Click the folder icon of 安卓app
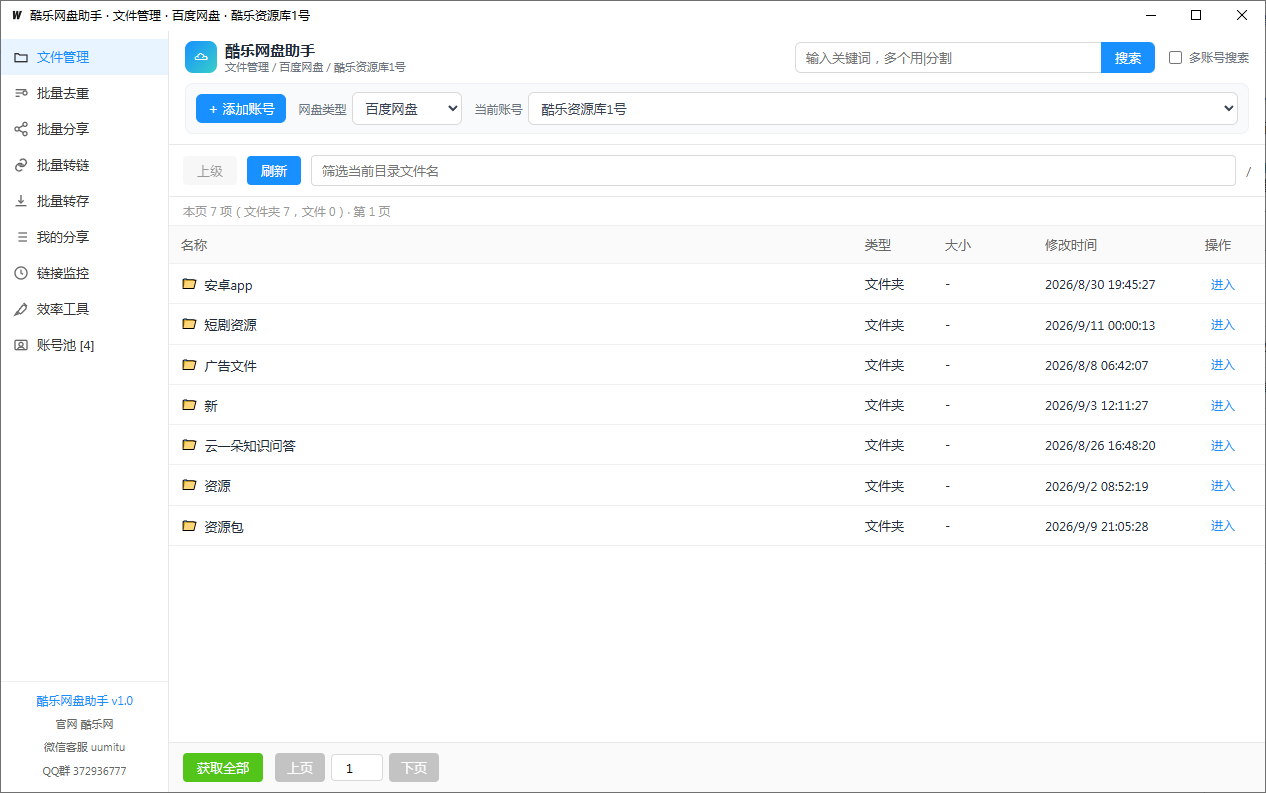The width and height of the screenshot is (1266, 793). tap(189, 284)
